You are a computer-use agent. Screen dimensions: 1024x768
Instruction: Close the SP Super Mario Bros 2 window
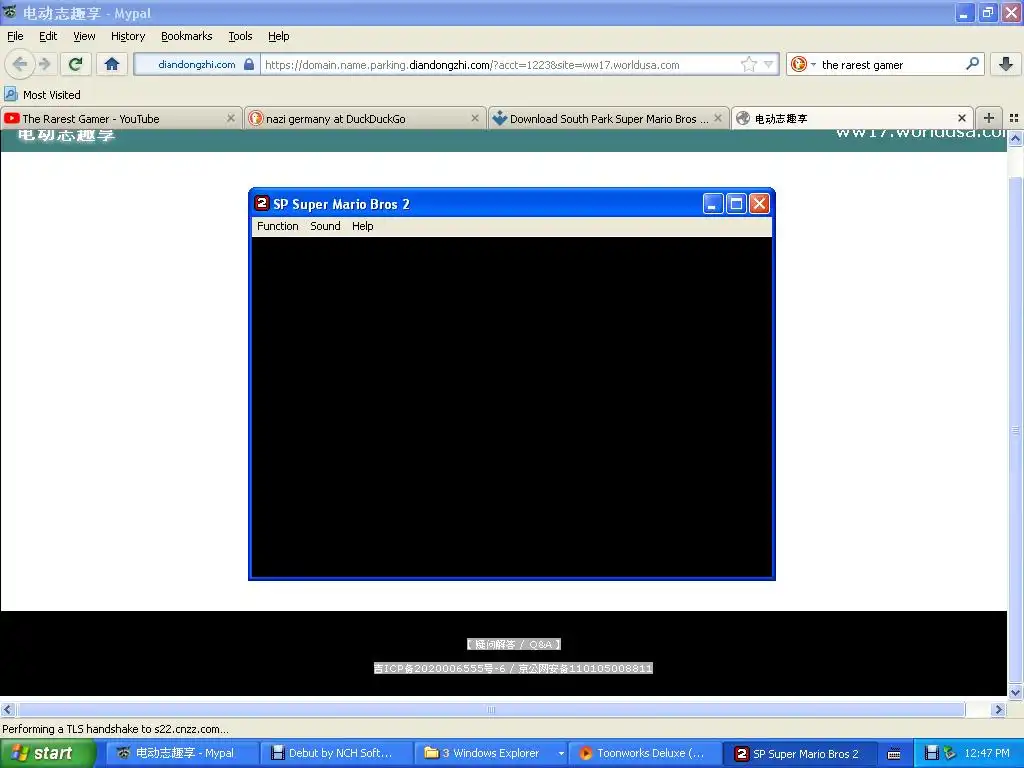[759, 204]
